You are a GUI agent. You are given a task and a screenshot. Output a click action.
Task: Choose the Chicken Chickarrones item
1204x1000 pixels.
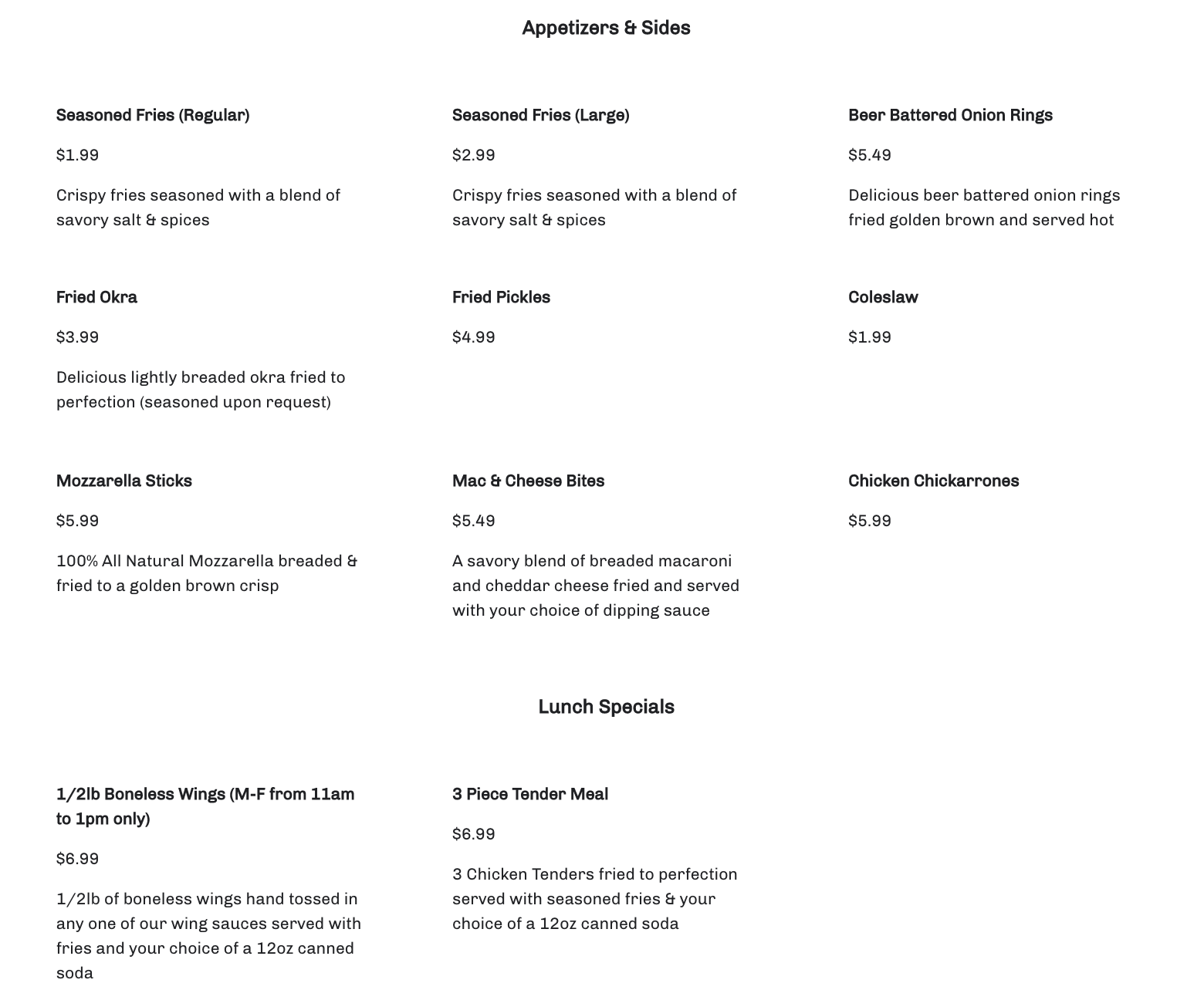[933, 481]
